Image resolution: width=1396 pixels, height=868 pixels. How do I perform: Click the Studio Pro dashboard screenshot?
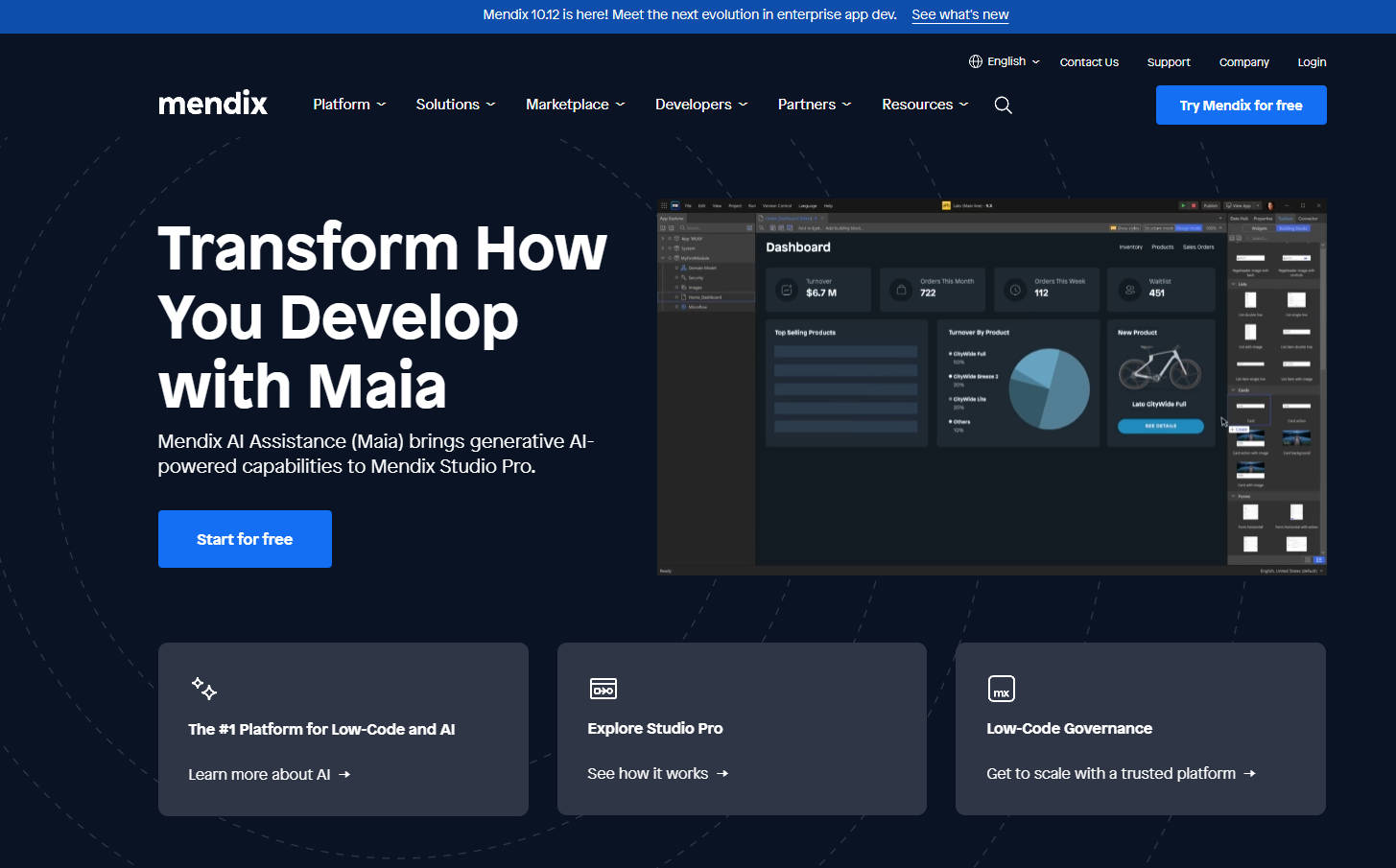992,387
